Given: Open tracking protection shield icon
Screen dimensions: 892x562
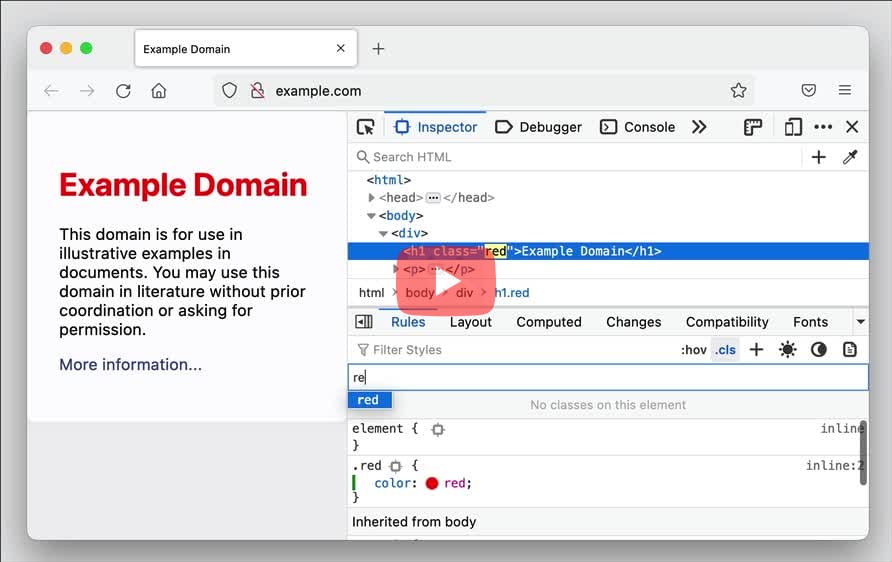Looking at the screenshot, I should [229, 90].
